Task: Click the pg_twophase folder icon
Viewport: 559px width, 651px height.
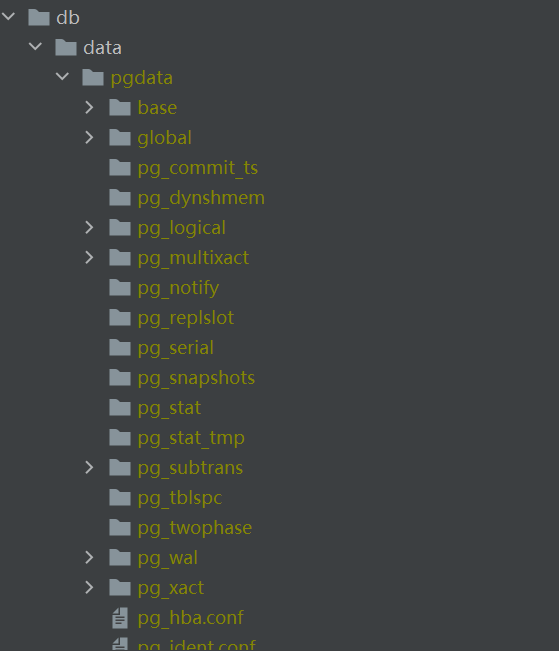Action: click(x=120, y=528)
